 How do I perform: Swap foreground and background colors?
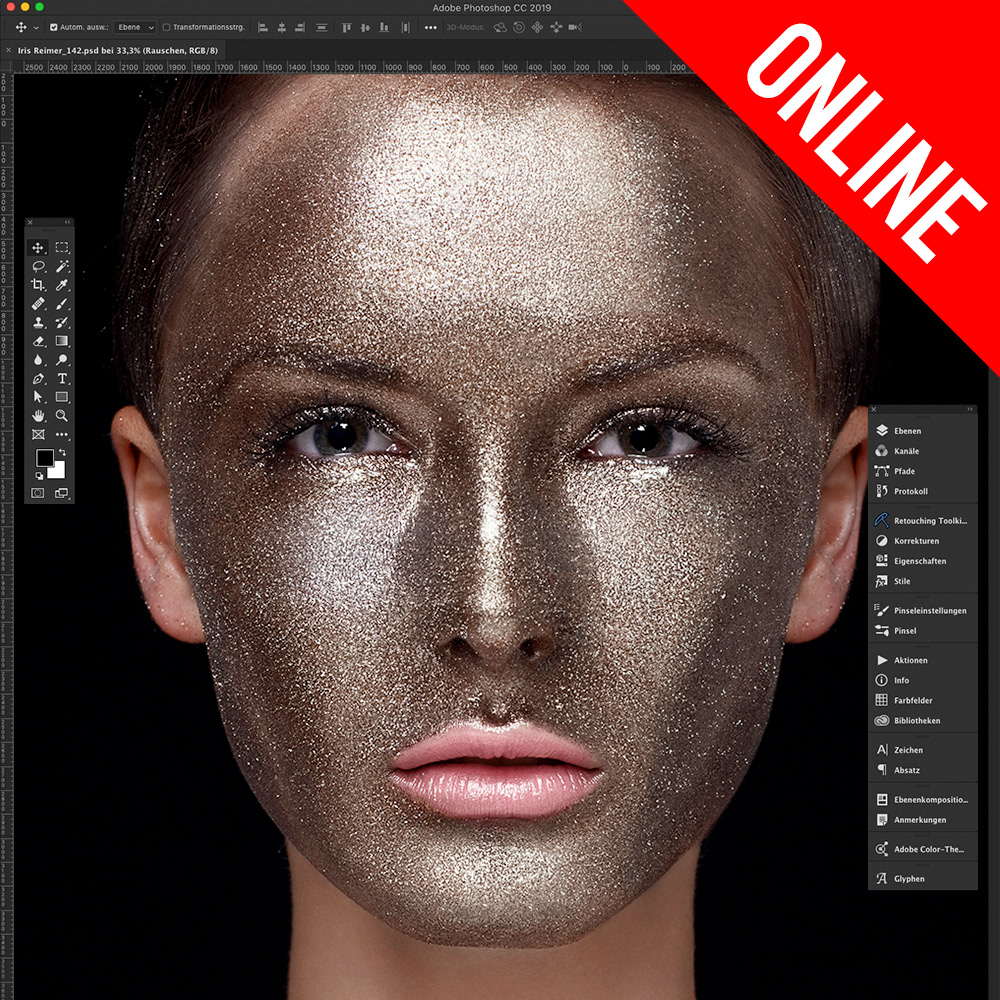tap(62, 452)
